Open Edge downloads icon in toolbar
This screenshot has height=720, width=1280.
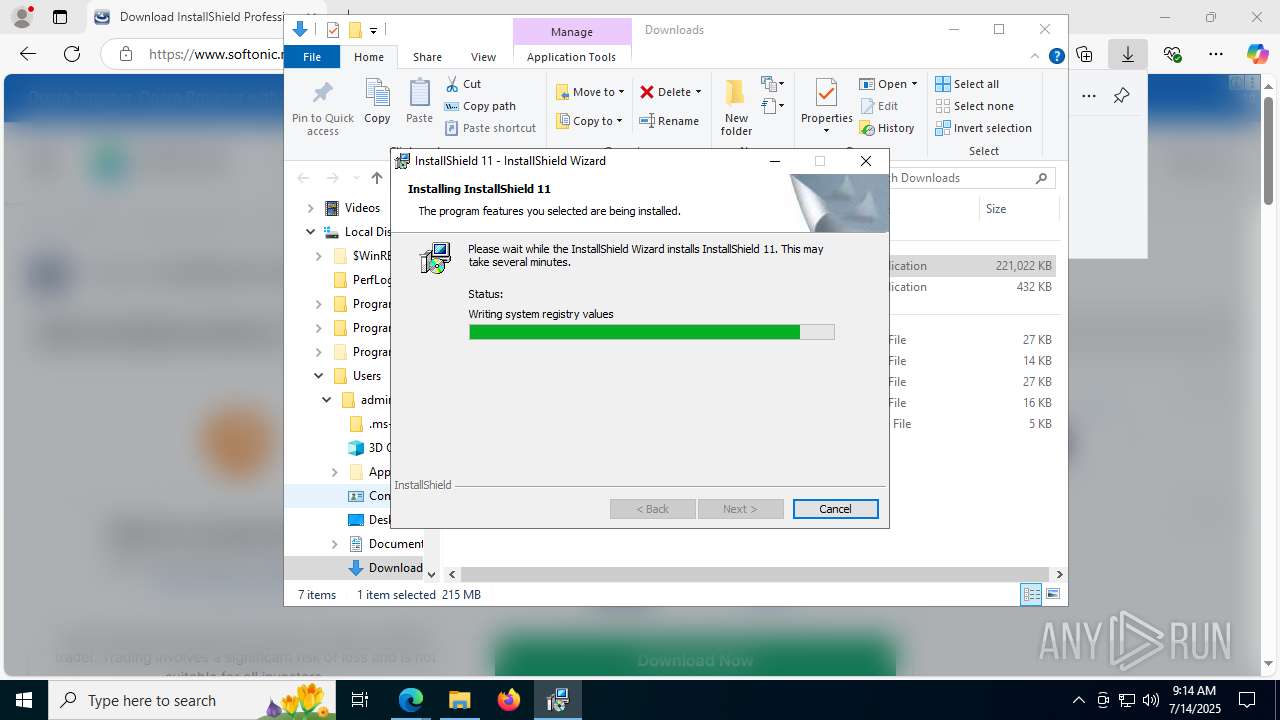(x=1128, y=54)
